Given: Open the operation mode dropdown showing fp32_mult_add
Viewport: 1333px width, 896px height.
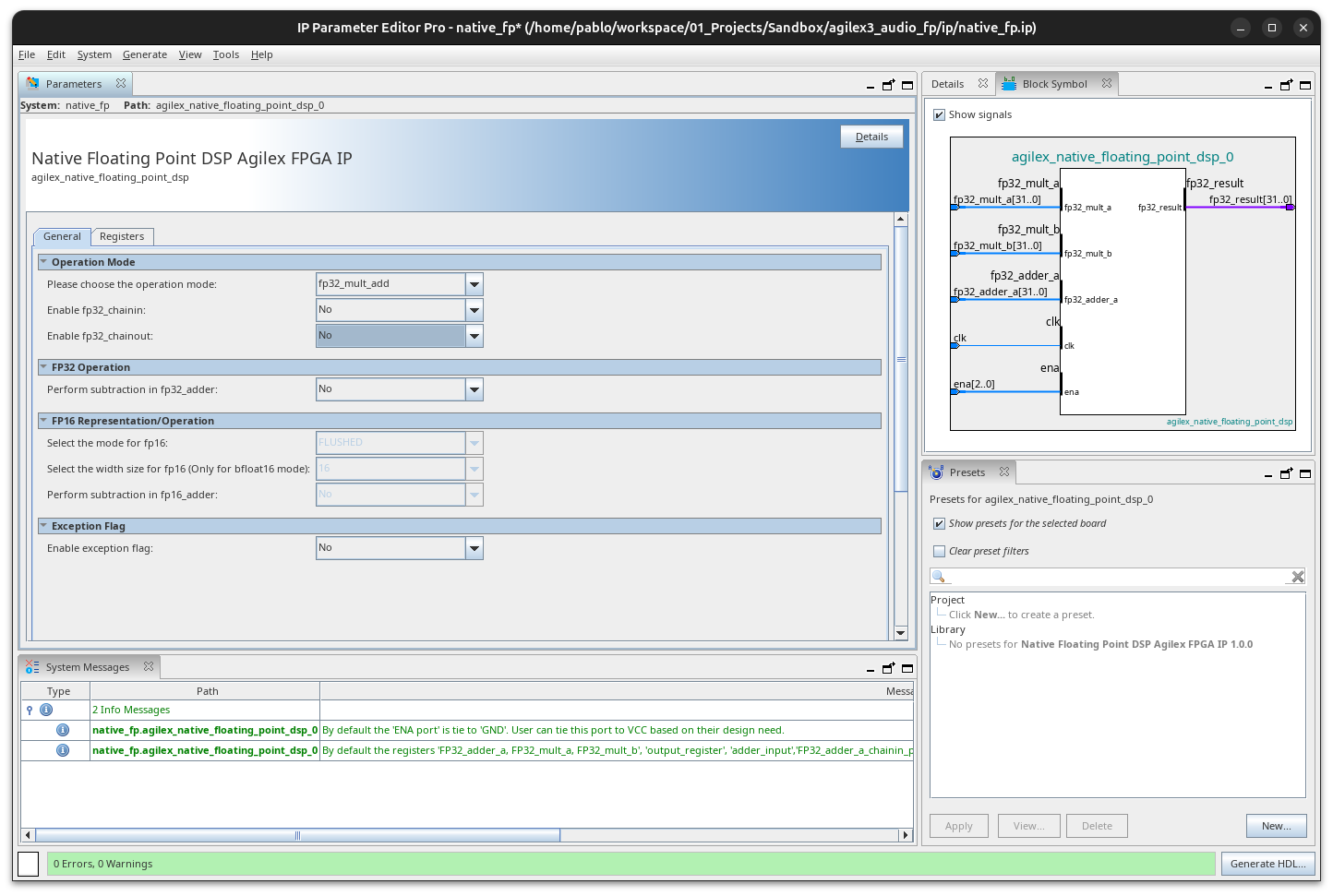Looking at the screenshot, I should [474, 283].
